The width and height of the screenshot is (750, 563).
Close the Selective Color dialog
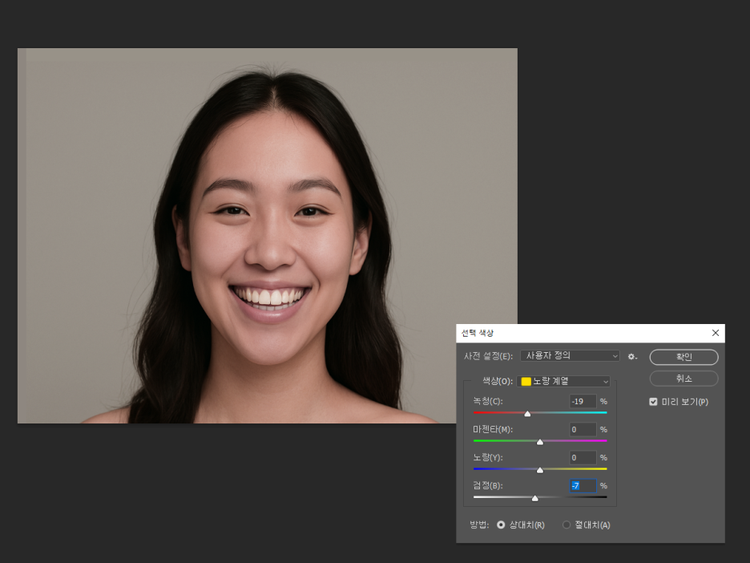(x=715, y=333)
